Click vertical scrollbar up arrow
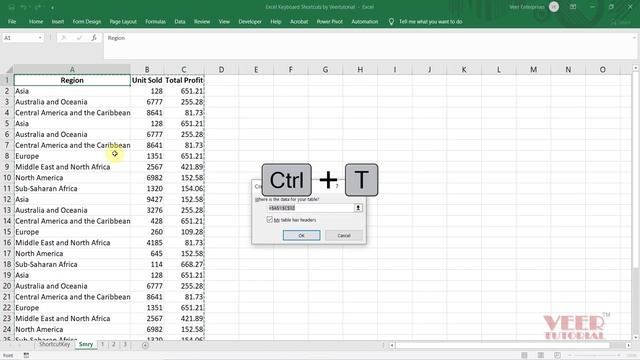The width and height of the screenshot is (640, 360). coord(636,68)
